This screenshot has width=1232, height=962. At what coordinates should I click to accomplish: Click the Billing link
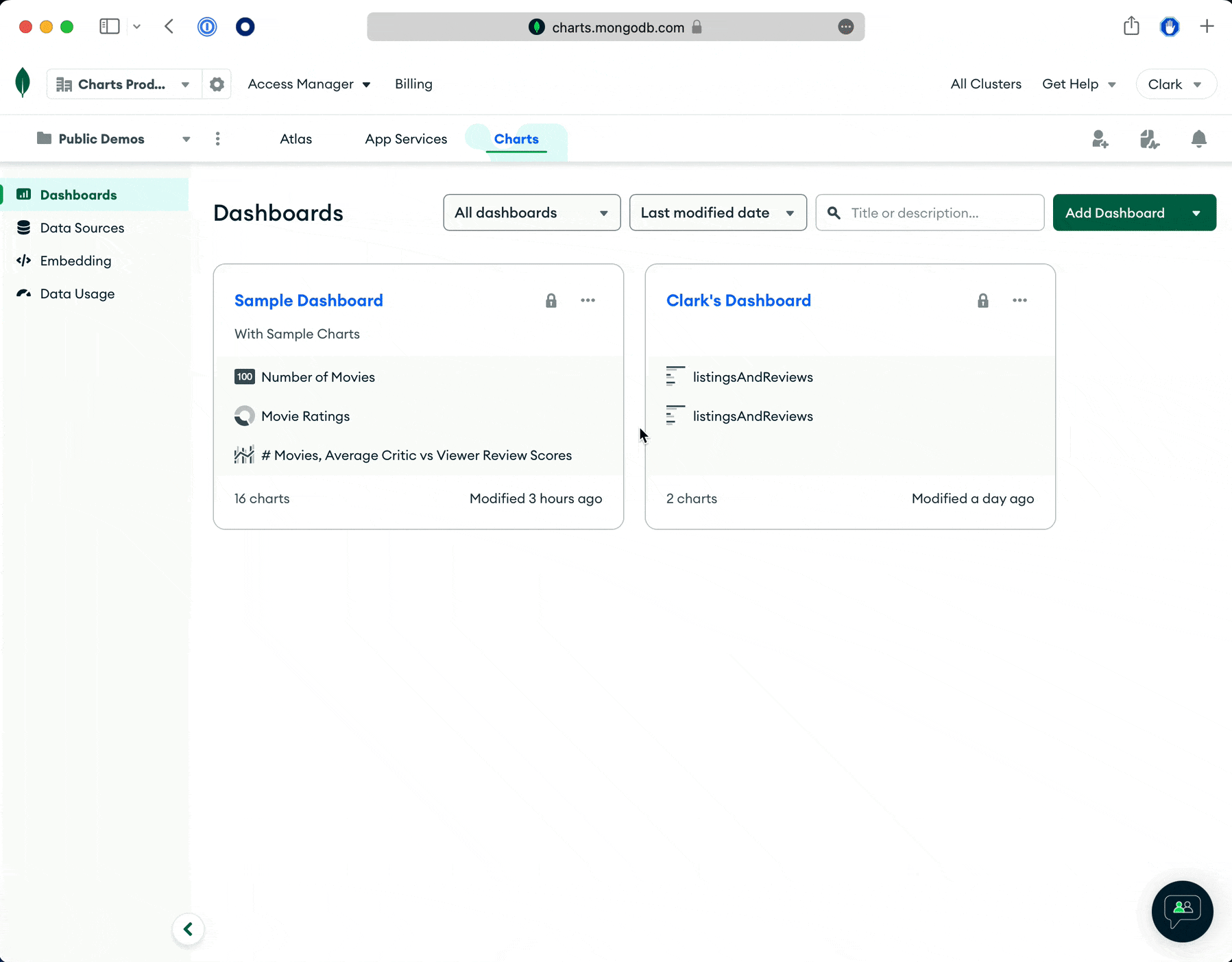(x=413, y=84)
